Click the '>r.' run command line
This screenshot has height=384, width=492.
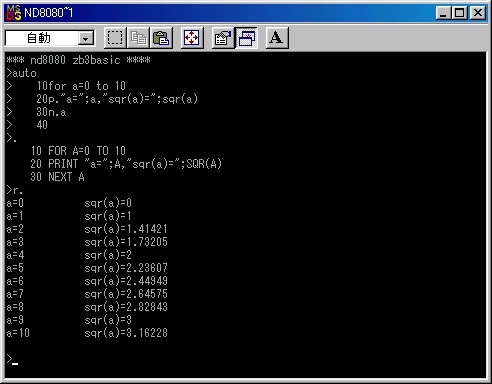(x=14, y=190)
